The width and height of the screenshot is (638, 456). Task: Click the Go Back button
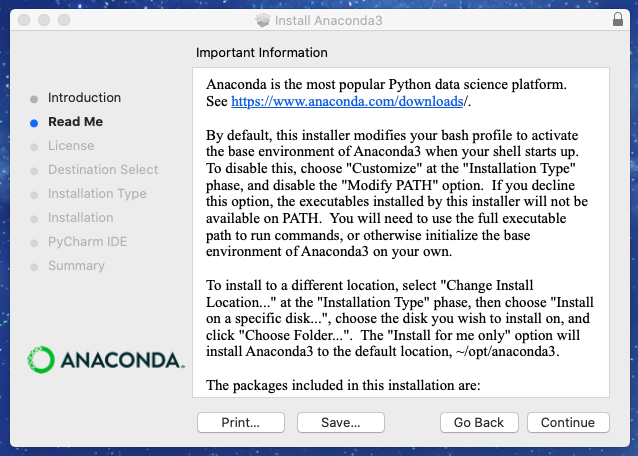[479, 422]
